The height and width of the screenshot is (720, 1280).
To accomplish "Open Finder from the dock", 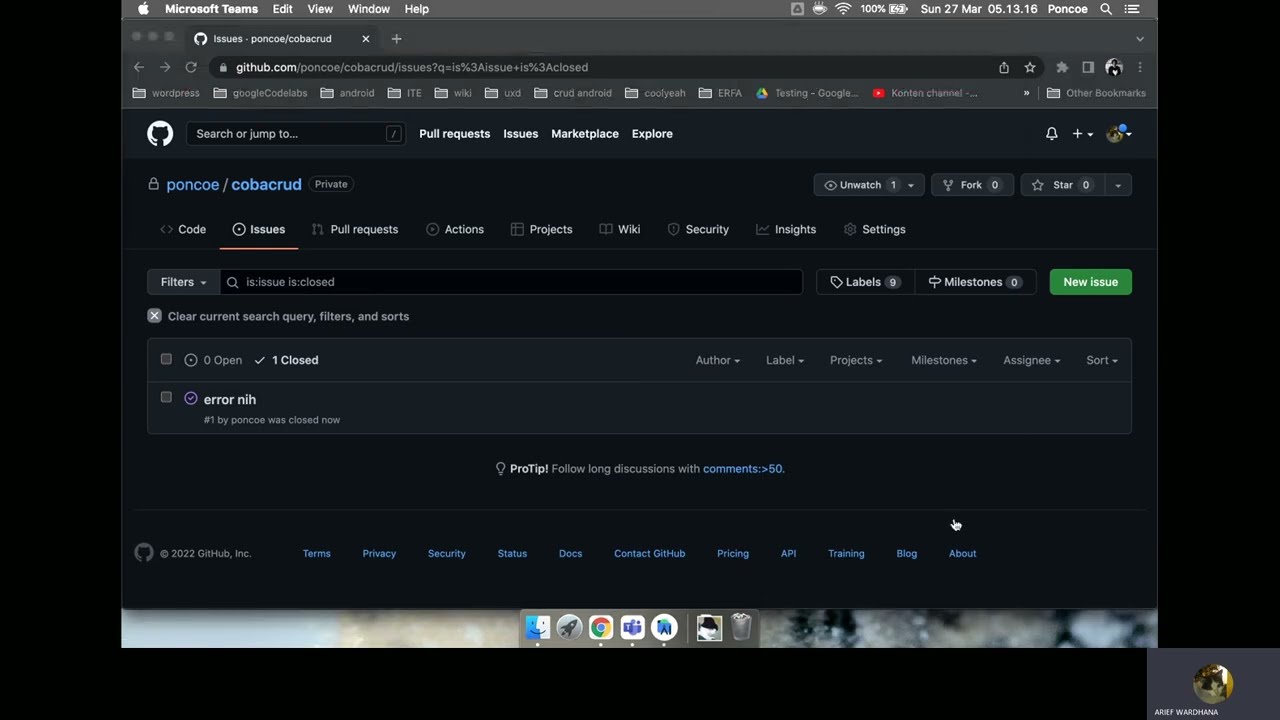I will point(538,627).
